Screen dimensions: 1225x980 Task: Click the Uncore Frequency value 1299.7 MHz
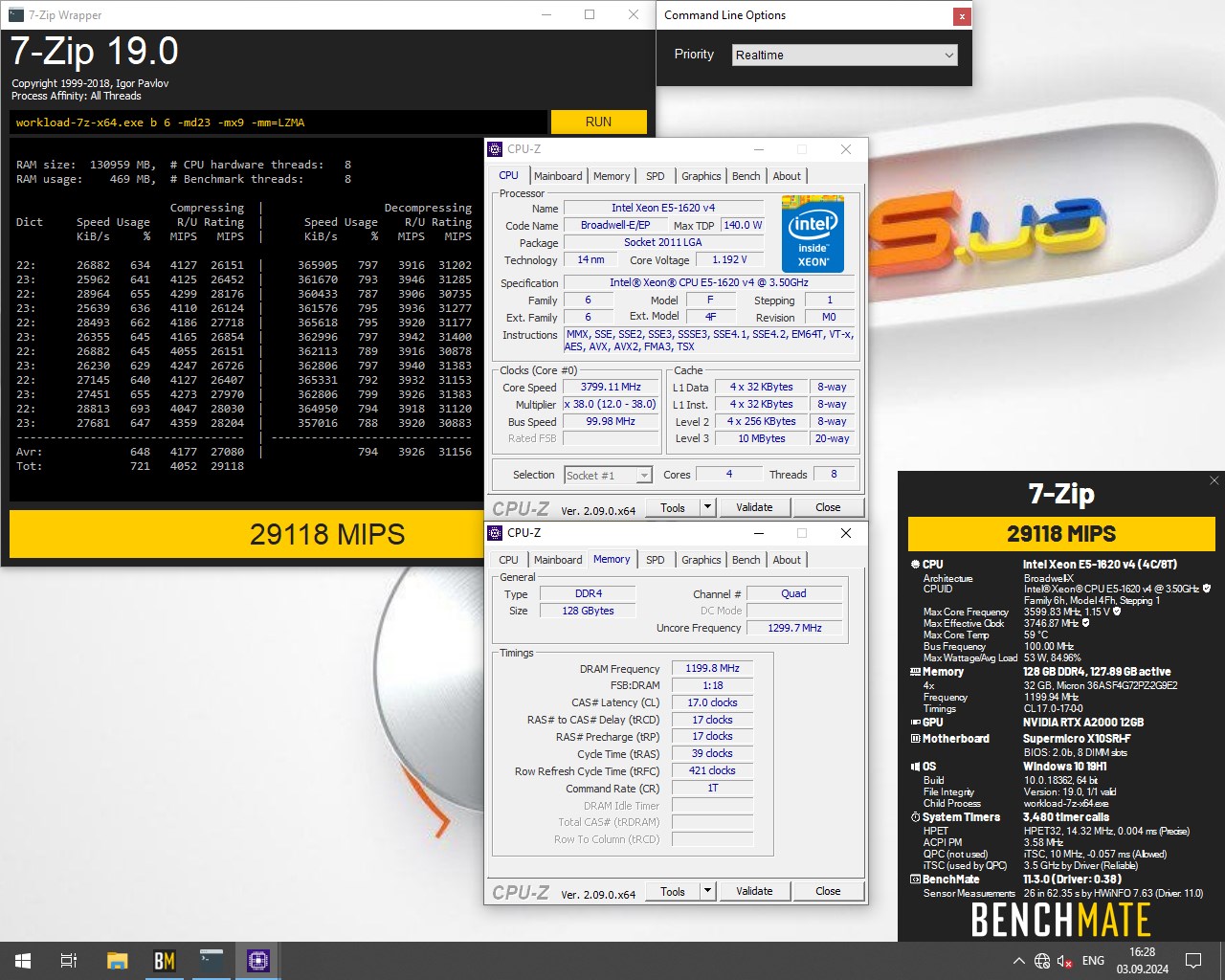(794, 628)
